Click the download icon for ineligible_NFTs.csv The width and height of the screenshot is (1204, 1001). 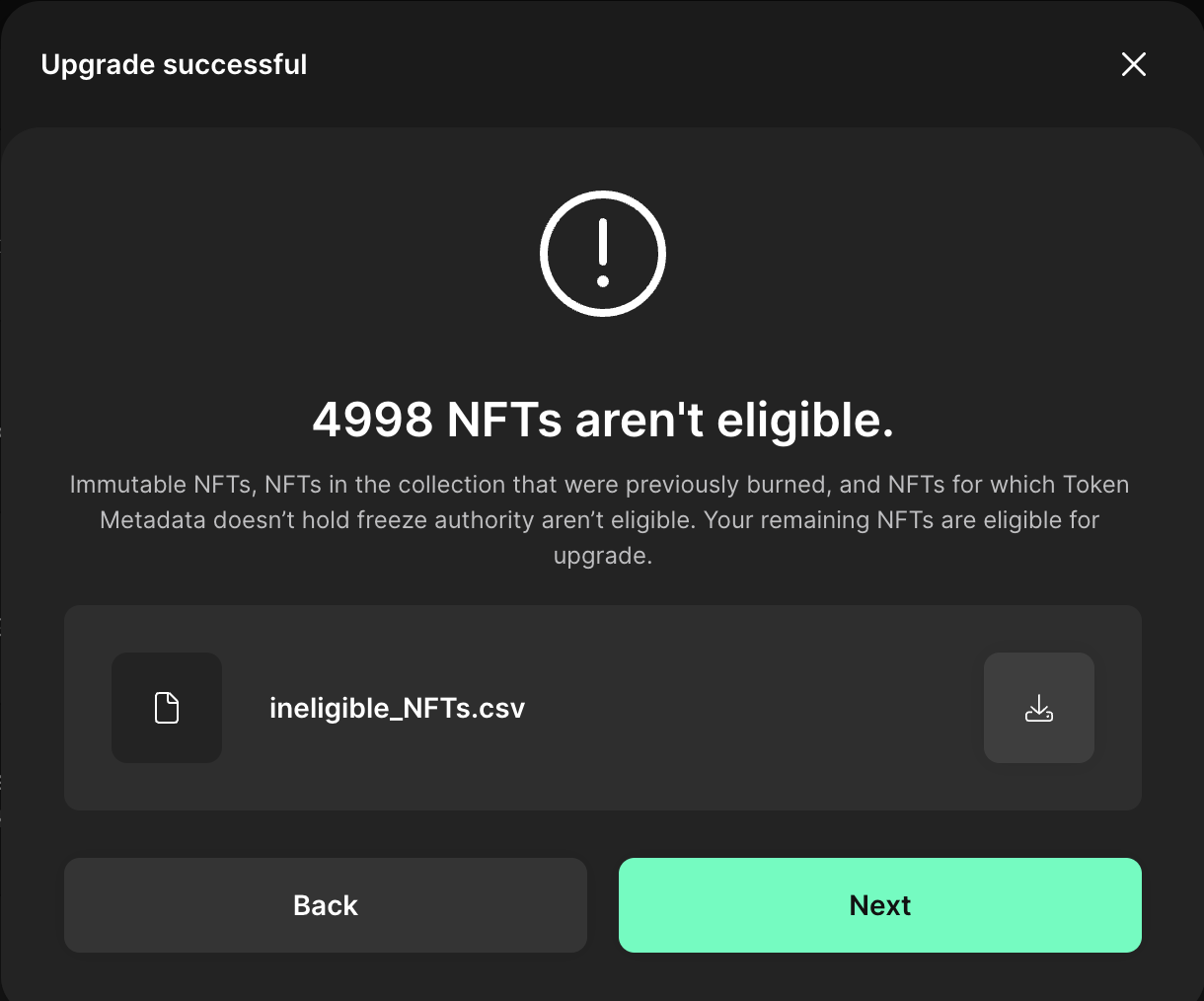[x=1039, y=707]
